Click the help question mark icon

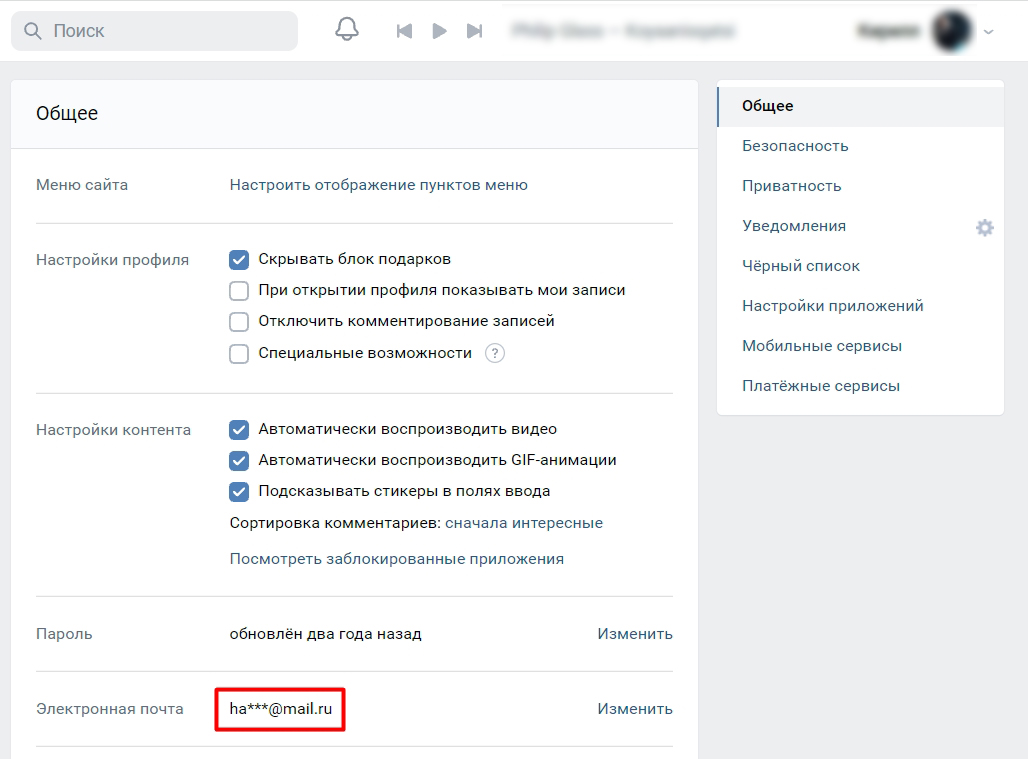(x=494, y=353)
